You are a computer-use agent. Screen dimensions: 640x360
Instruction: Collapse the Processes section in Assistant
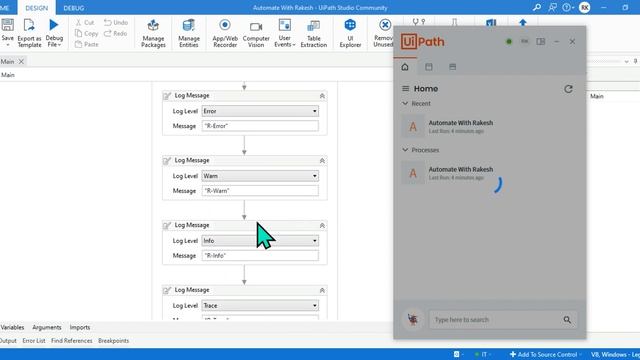tap(405, 150)
